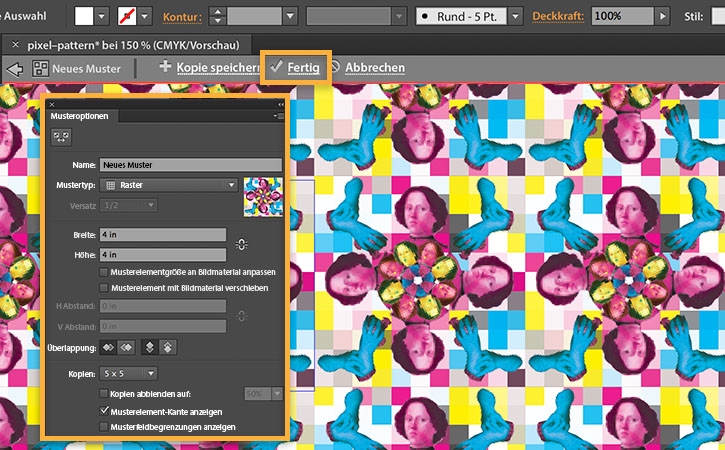The image size is (725, 450).
Task: Enable Kopien abblenden auf checkbox
Action: 104,394
